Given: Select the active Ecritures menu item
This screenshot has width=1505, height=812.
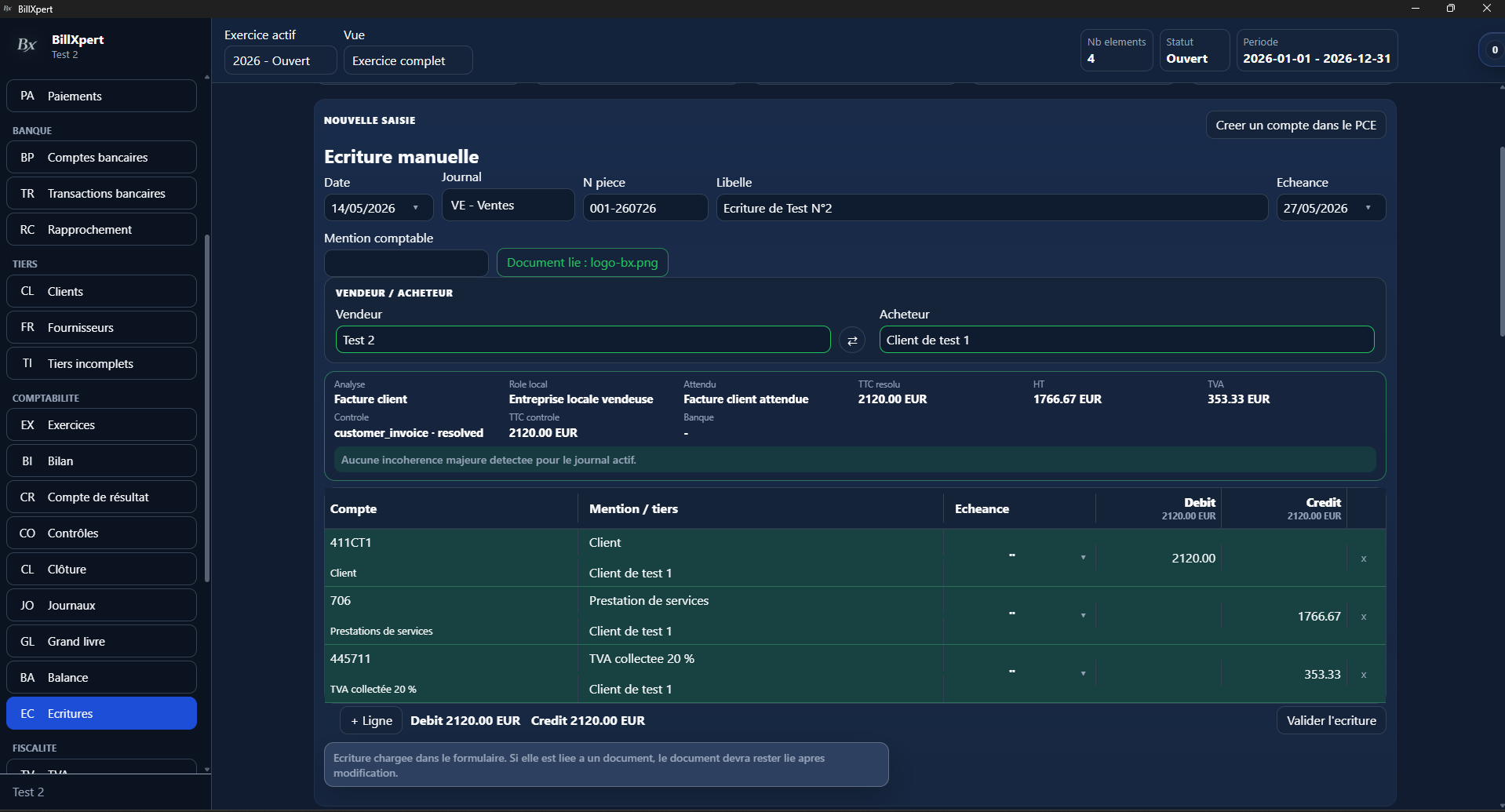Looking at the screenshot, I should [x=101, y=713].
